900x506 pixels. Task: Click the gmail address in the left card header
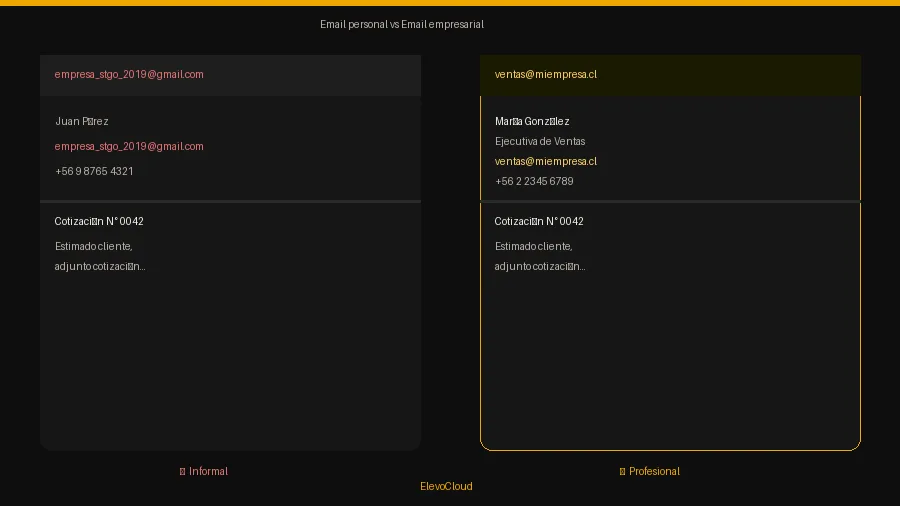(129, 75)
